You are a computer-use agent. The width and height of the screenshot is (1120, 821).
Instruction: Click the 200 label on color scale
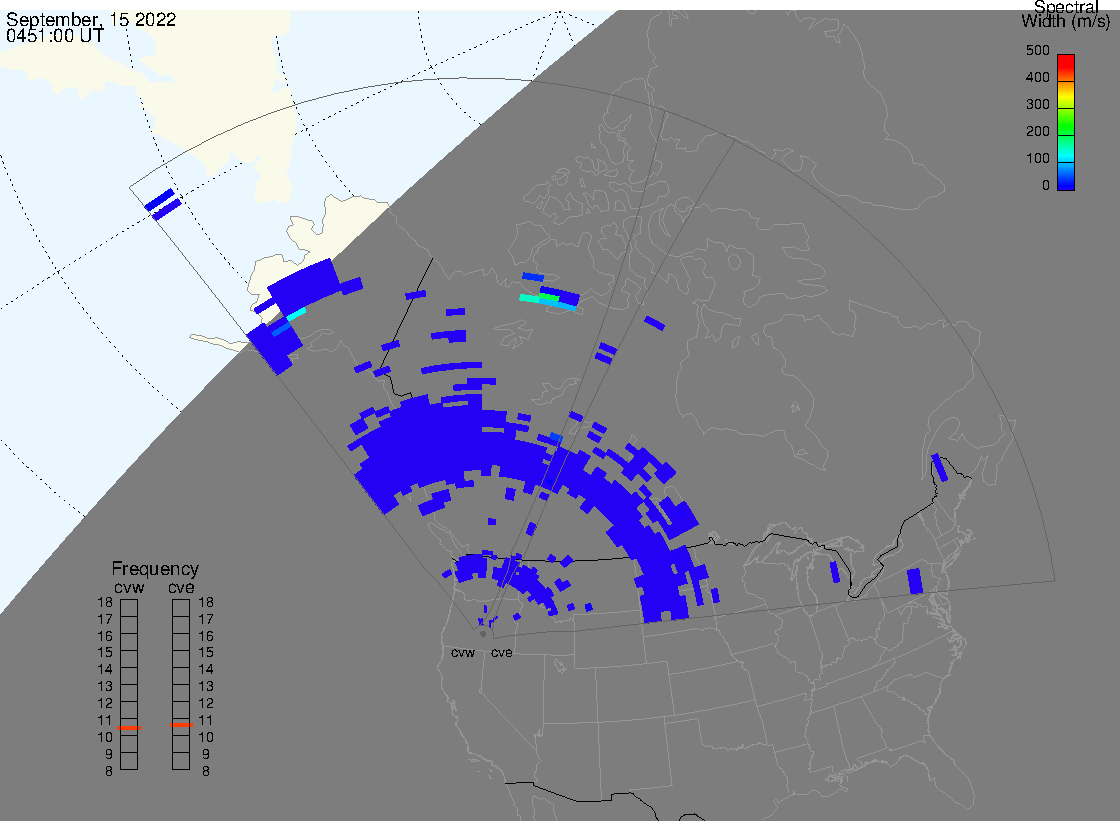pyautogui.click(x=1037, y=131)
